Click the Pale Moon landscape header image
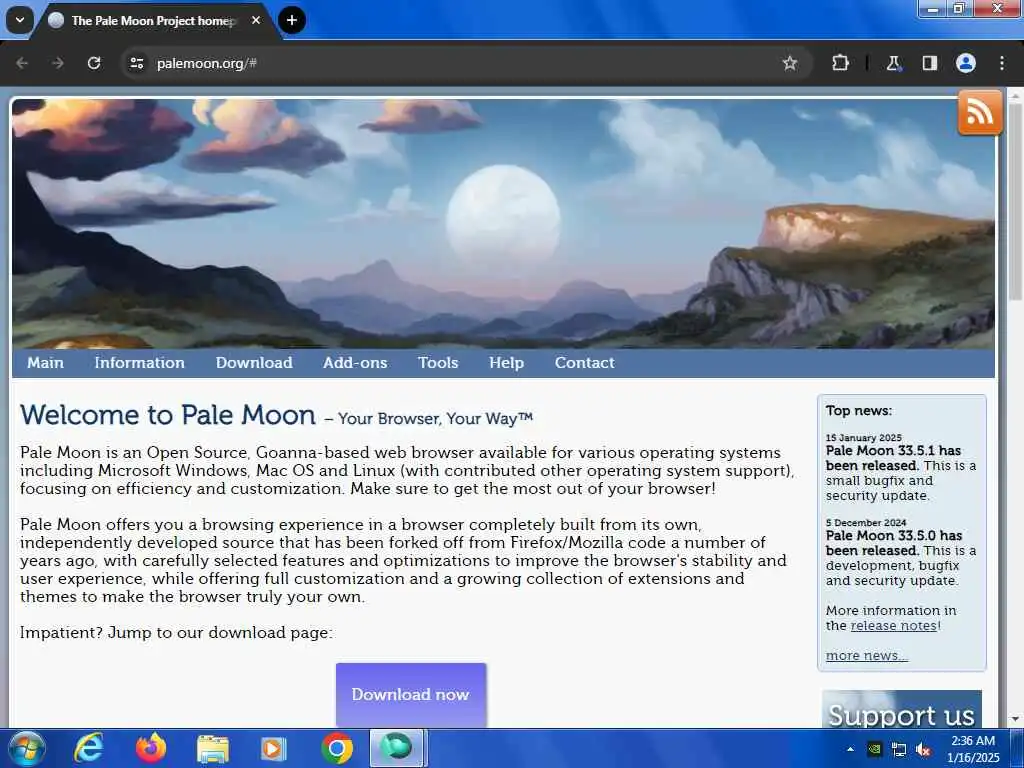The width and height of the screenshot is (1024, 768). click(x=503, y=223)
